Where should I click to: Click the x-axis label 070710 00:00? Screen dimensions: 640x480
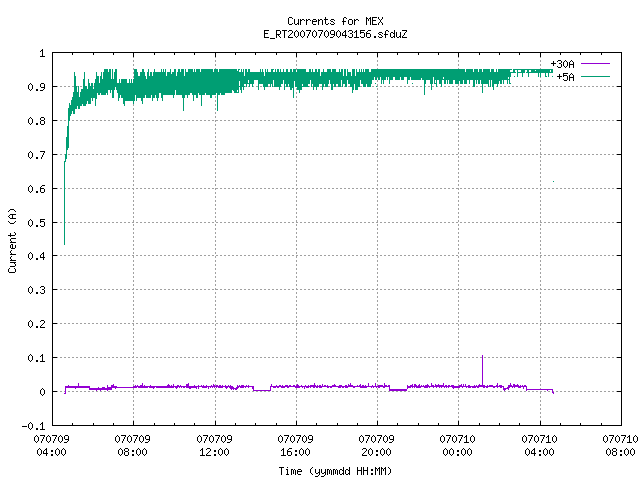point(458,446)
